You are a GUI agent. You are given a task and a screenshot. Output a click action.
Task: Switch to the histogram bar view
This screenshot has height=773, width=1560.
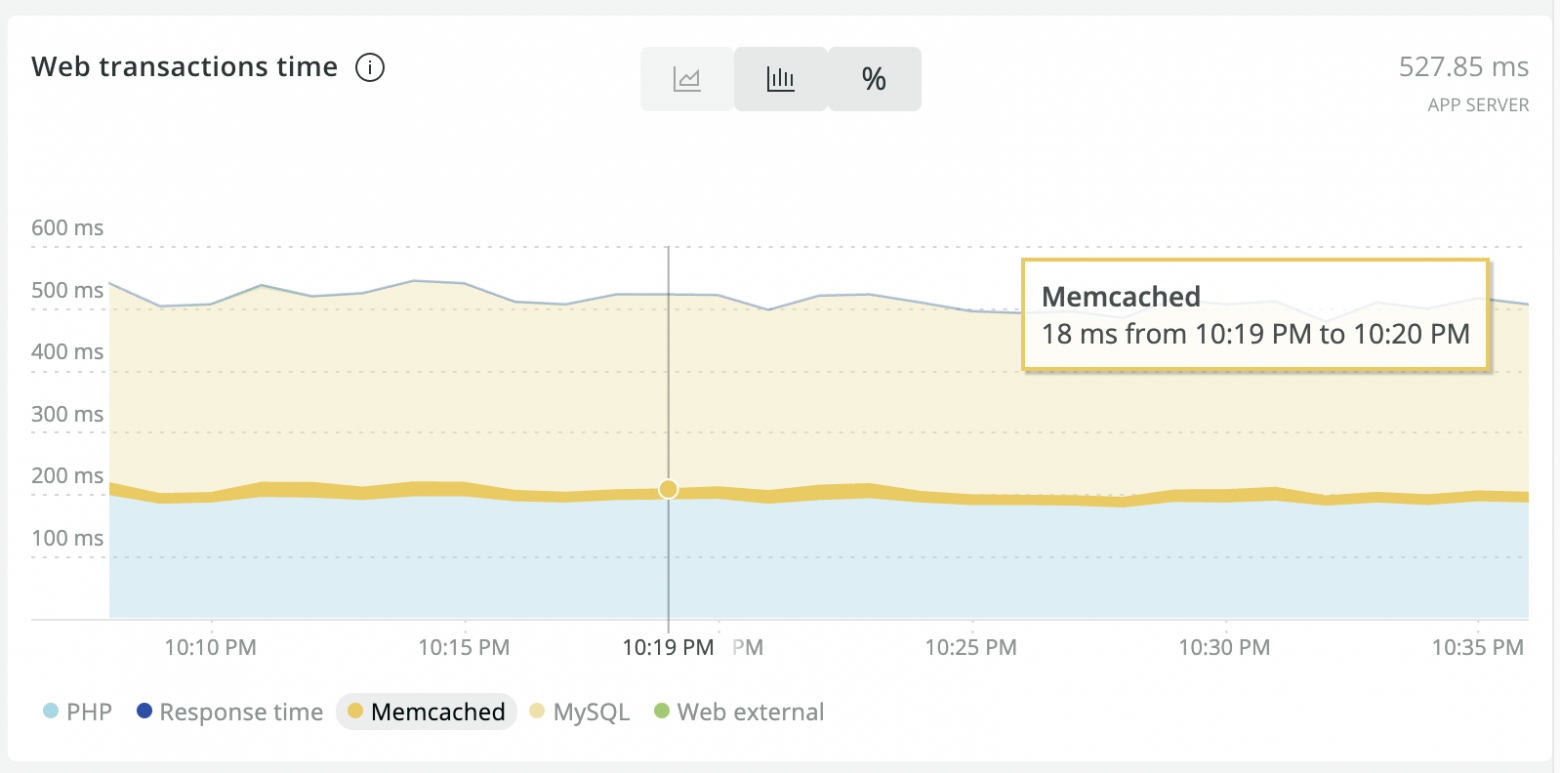click(780, 79)
